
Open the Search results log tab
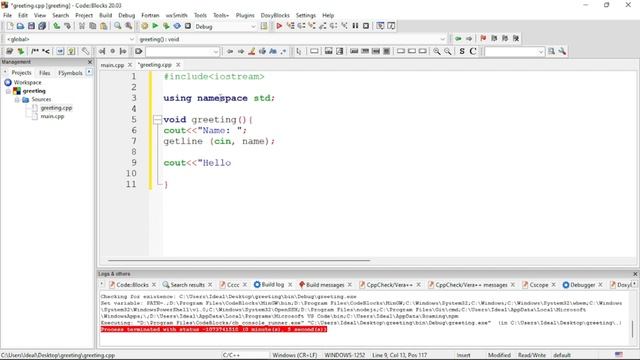187,285
